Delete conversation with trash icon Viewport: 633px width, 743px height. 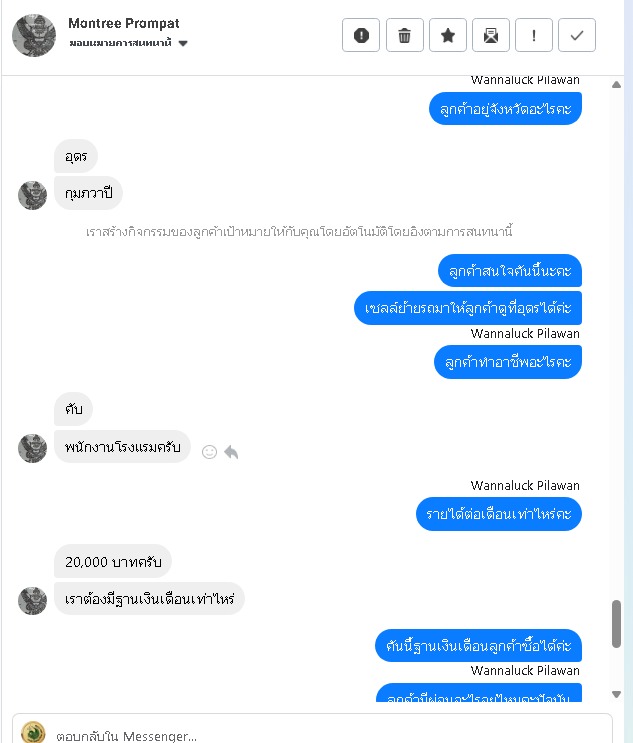pyautogui.click(x=404, y=35)
